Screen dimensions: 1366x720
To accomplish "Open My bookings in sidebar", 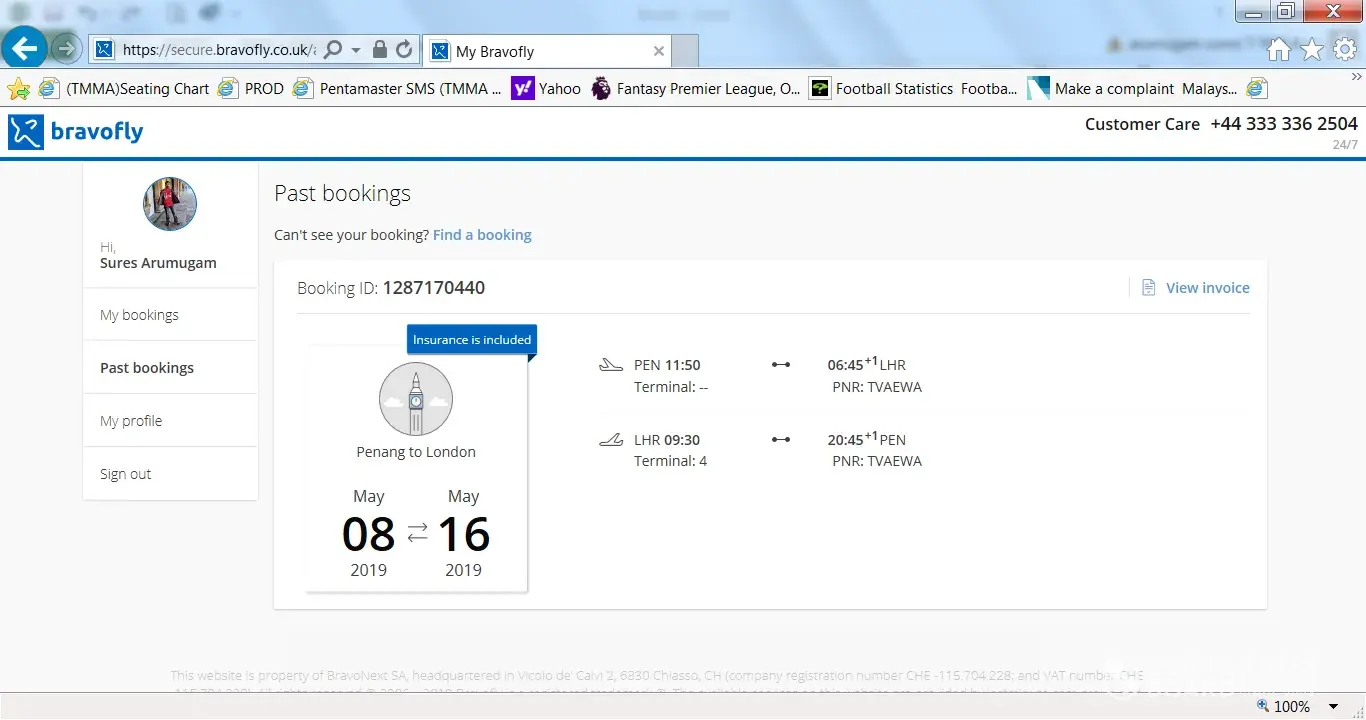I will point(140,315).
